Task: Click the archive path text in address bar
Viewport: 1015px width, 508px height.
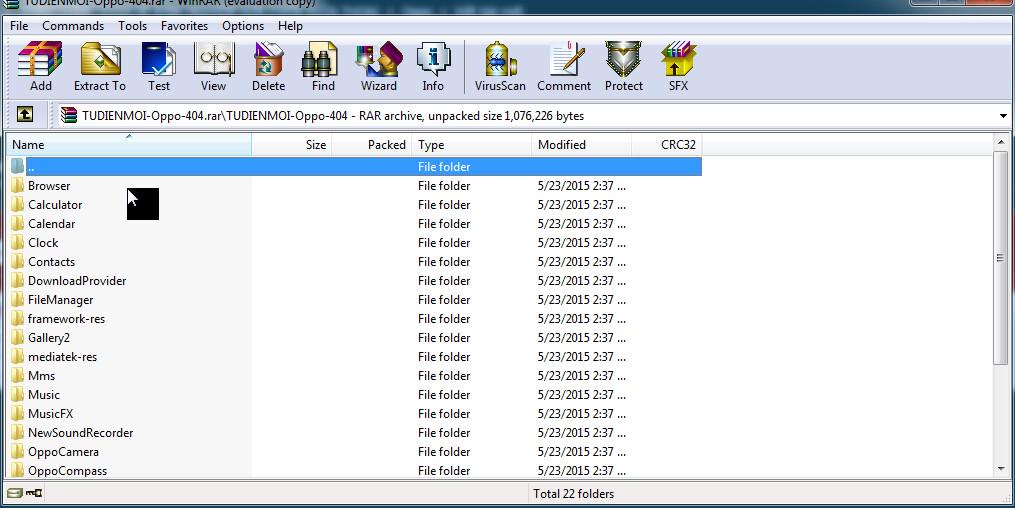Action: tap(333, 116)
